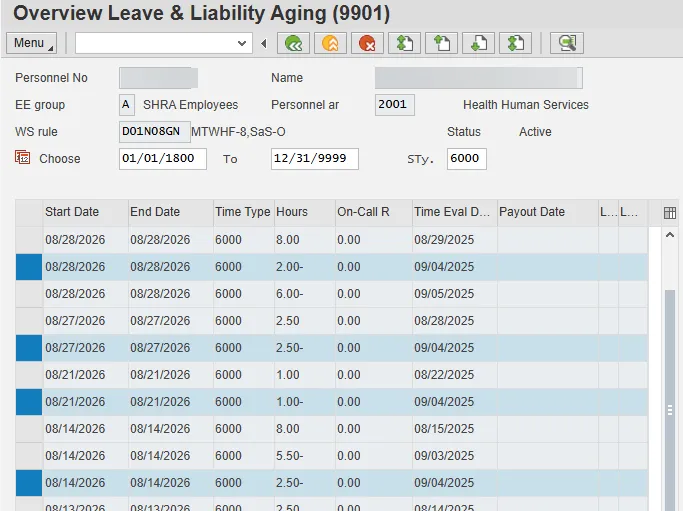Open table column settings icon

point(670,212)
